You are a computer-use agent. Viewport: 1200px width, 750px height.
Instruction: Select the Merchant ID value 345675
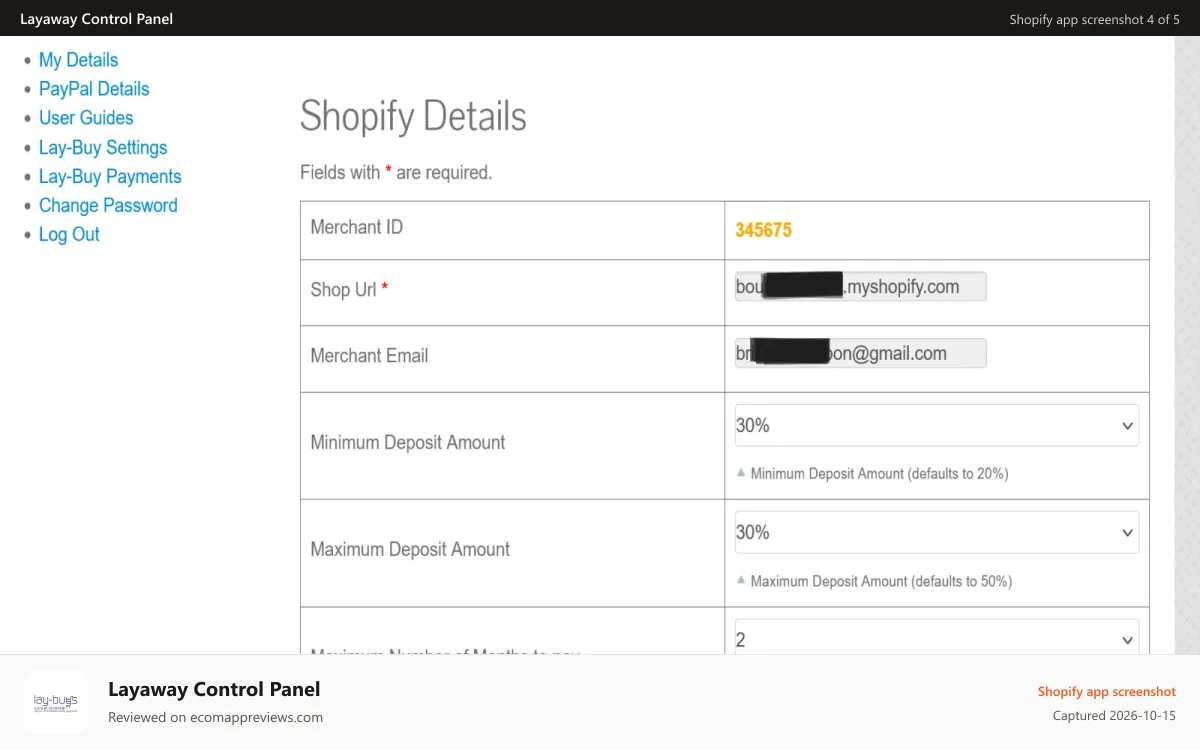click(763, 230)
